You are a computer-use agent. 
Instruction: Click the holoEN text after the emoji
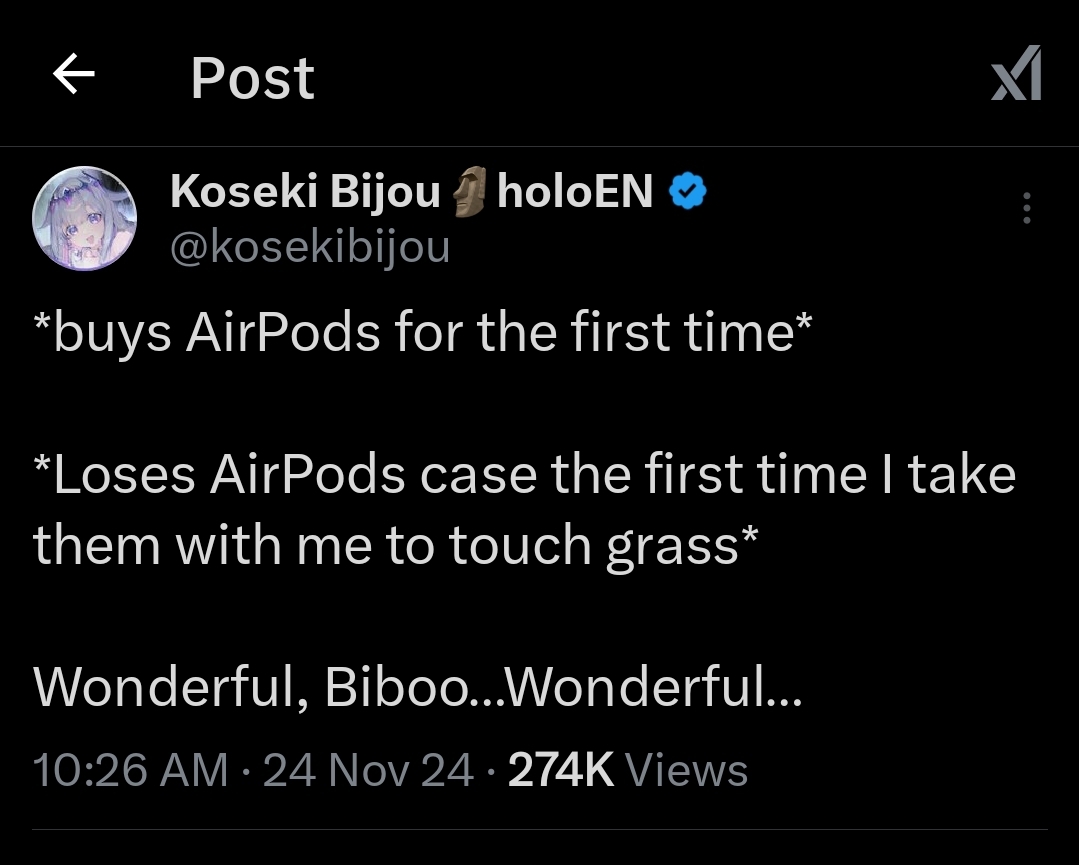point(575,191)
